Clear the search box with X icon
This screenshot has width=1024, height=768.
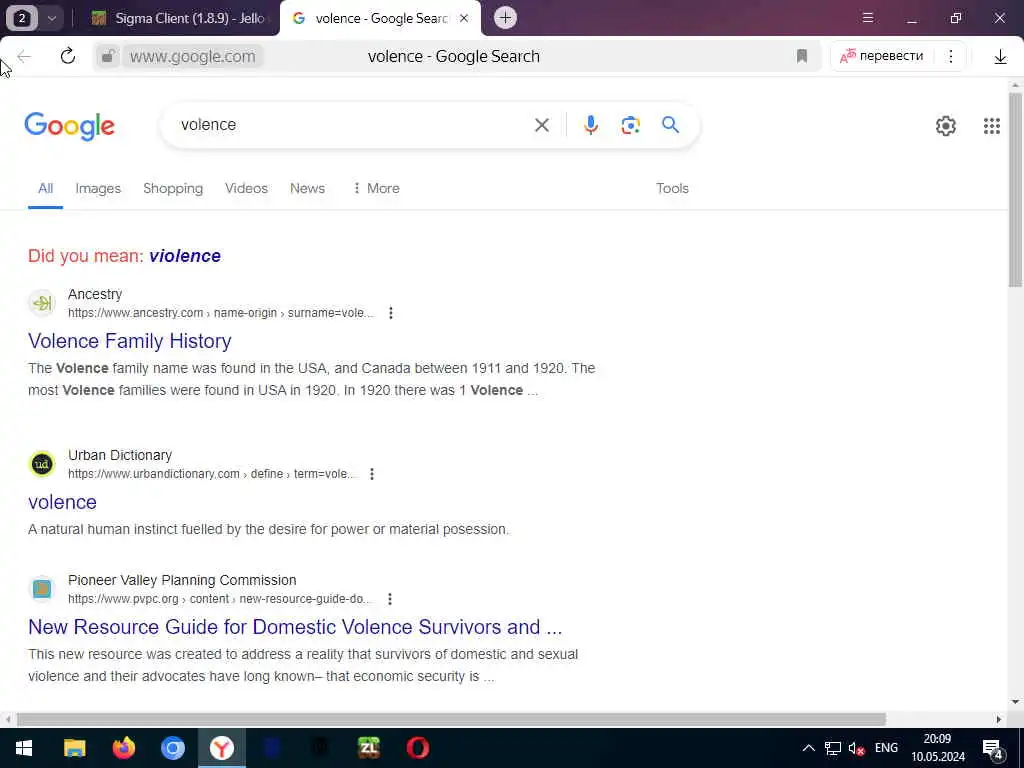click(541, 125)
